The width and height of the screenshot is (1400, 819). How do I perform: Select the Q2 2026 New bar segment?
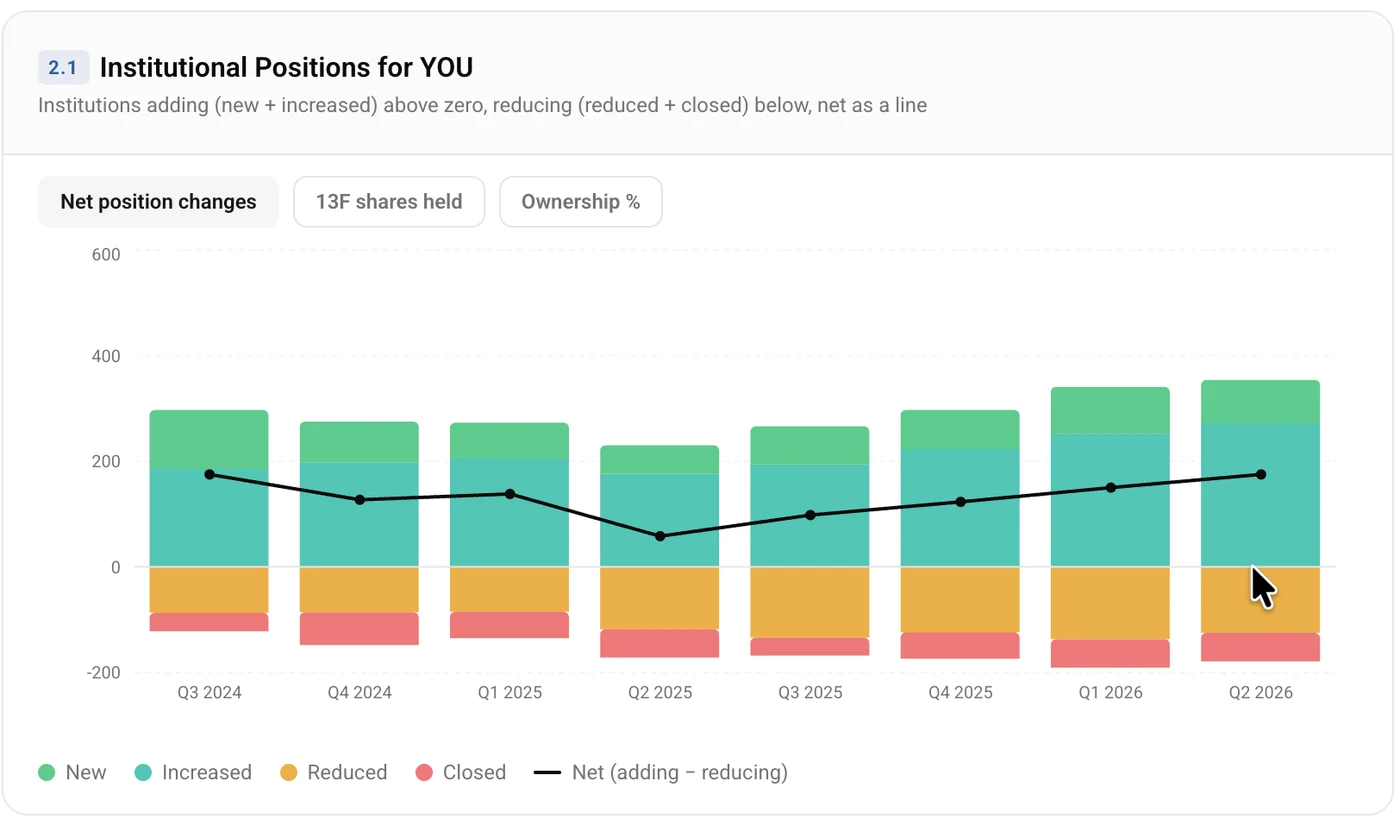(1260, 402)
